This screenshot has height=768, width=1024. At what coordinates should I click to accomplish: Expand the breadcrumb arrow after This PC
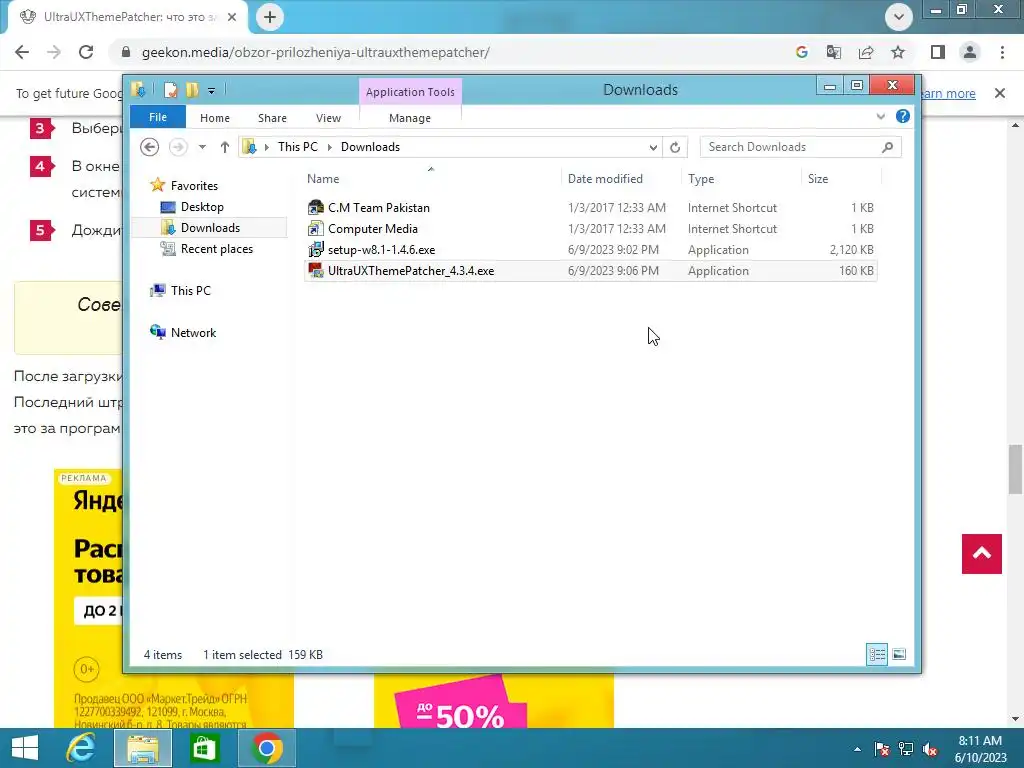[330, 147]
